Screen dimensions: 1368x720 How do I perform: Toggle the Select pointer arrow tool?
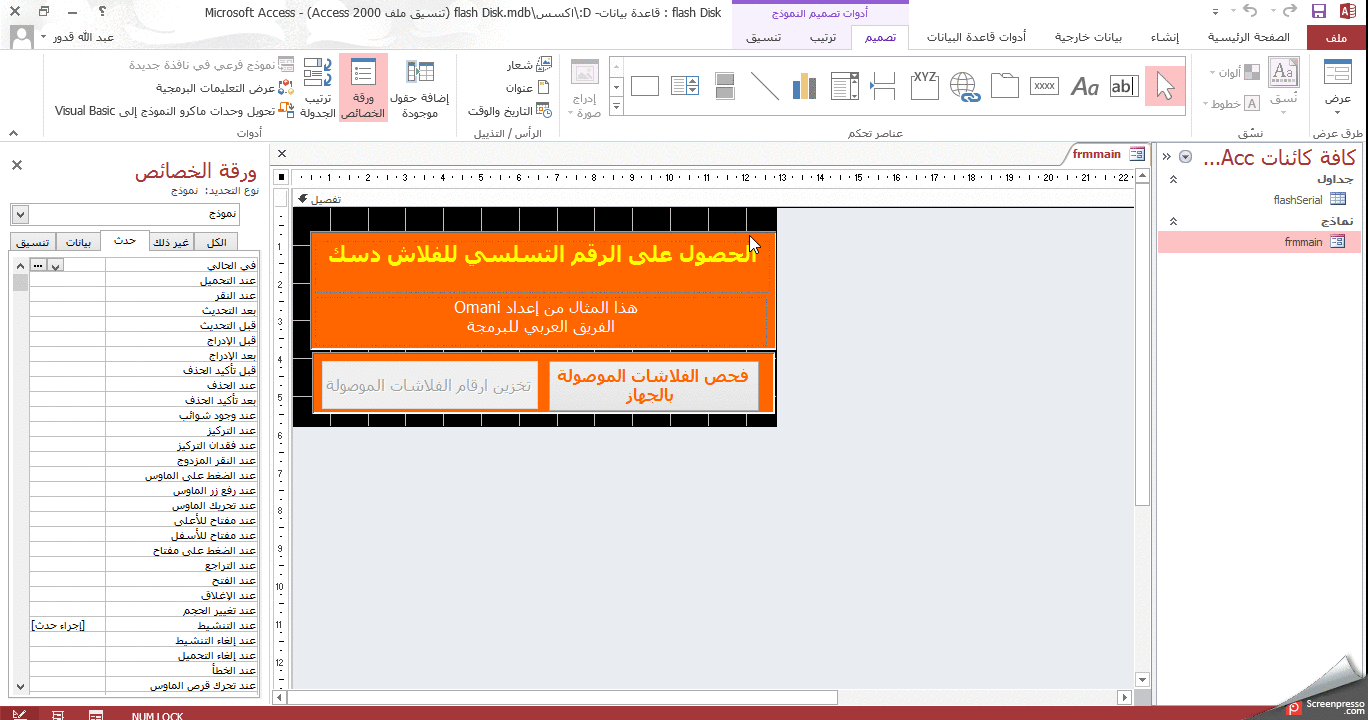point(1165,86)
